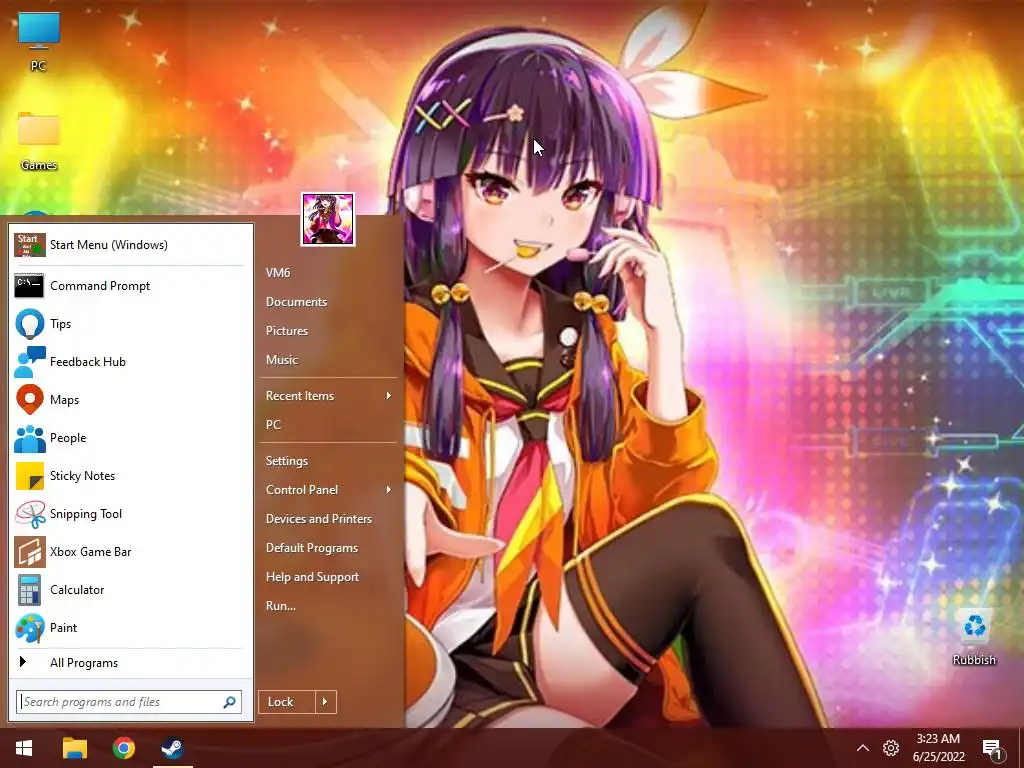Viewport: 1024px width, 768px height.
Task: Click the Search programs and files field
Action: 129,702
